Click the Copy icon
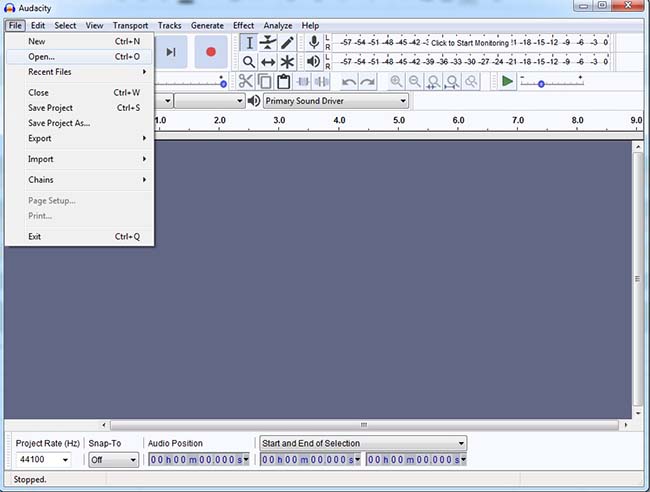Image resolution: width=650 pixels, height=492 pixels. (265, 81)
